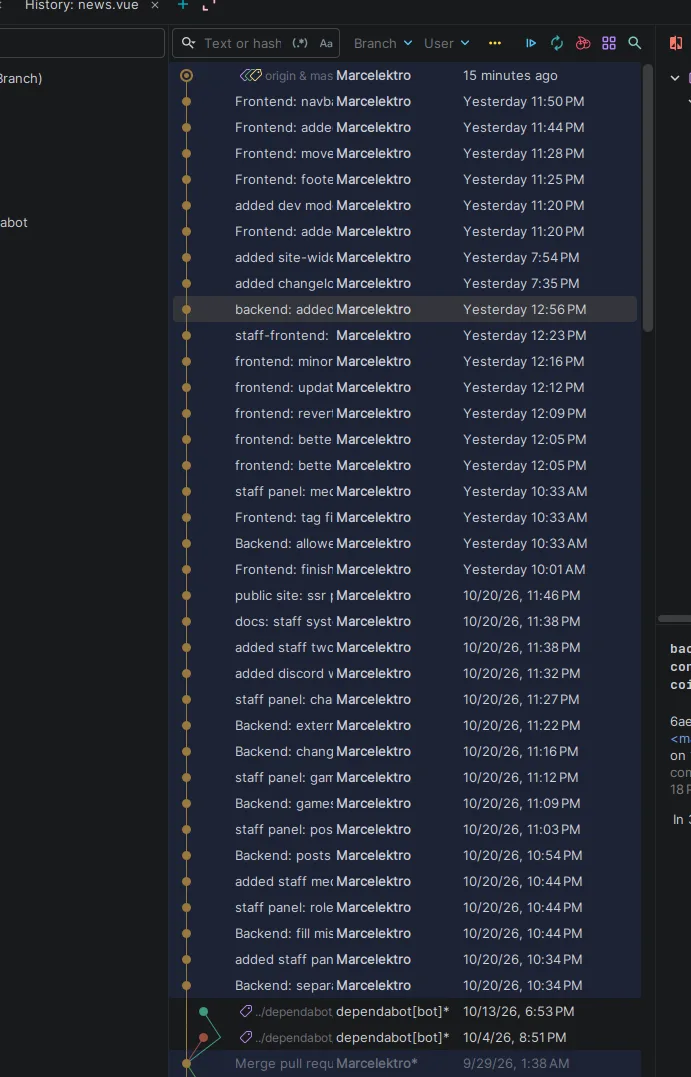Select the 'origin & mas' commit from 15 minutes ago
691x1077 pixels.
[x=405, y=76]
